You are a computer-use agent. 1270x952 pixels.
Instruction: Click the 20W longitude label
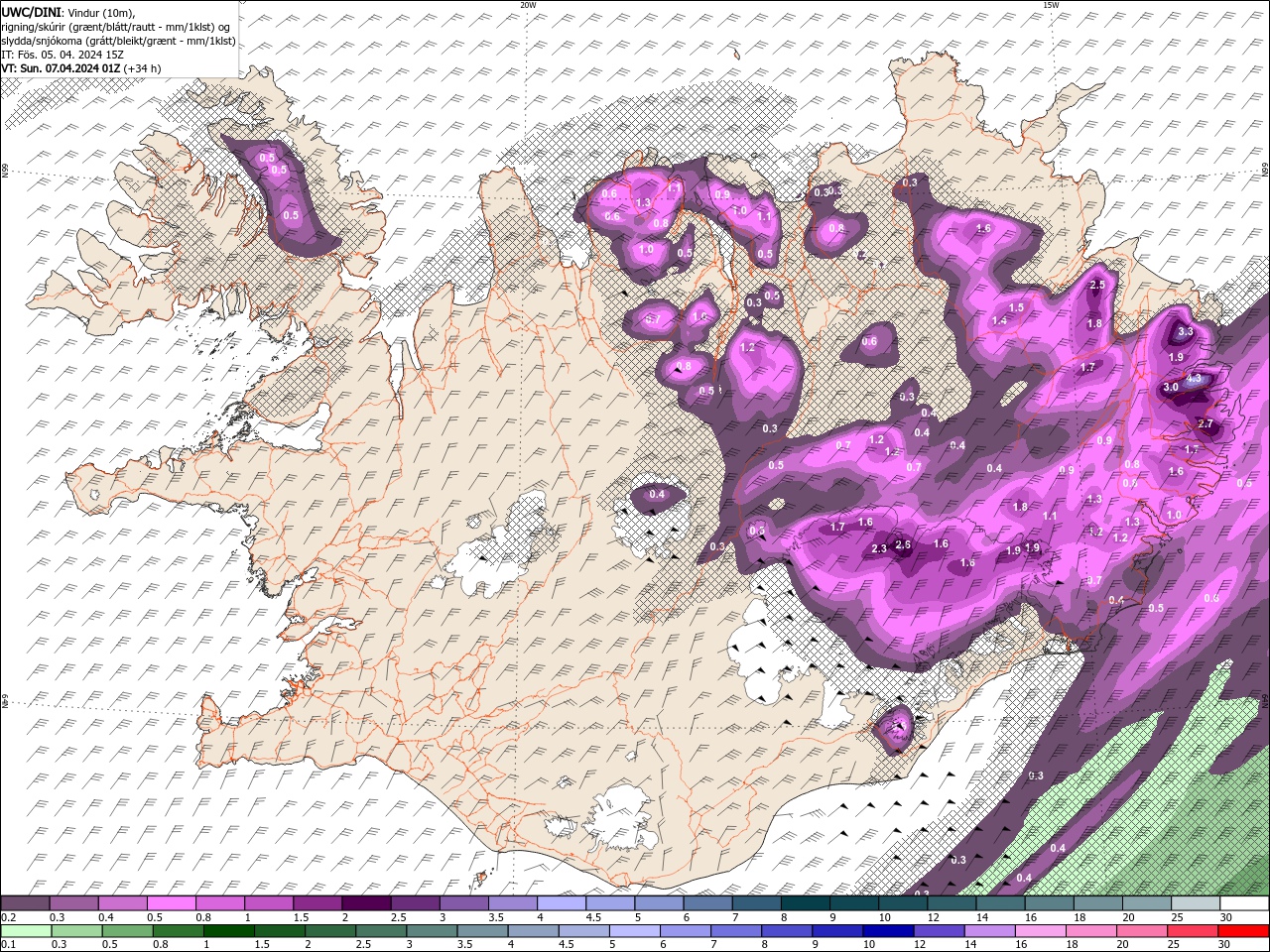coord(528,5)
